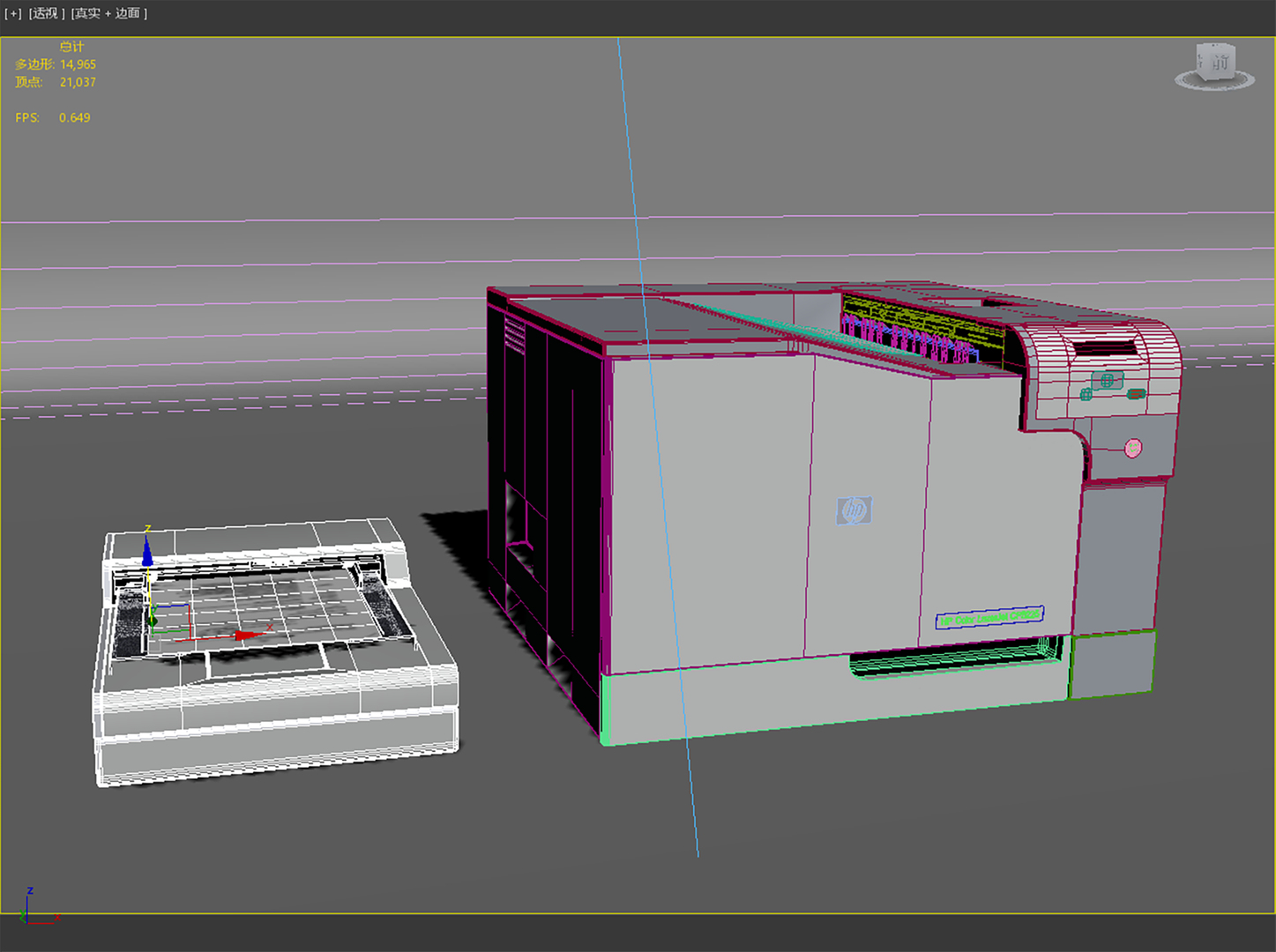
Task: Select the green product label on printer front
Action: tap(989, 617)
